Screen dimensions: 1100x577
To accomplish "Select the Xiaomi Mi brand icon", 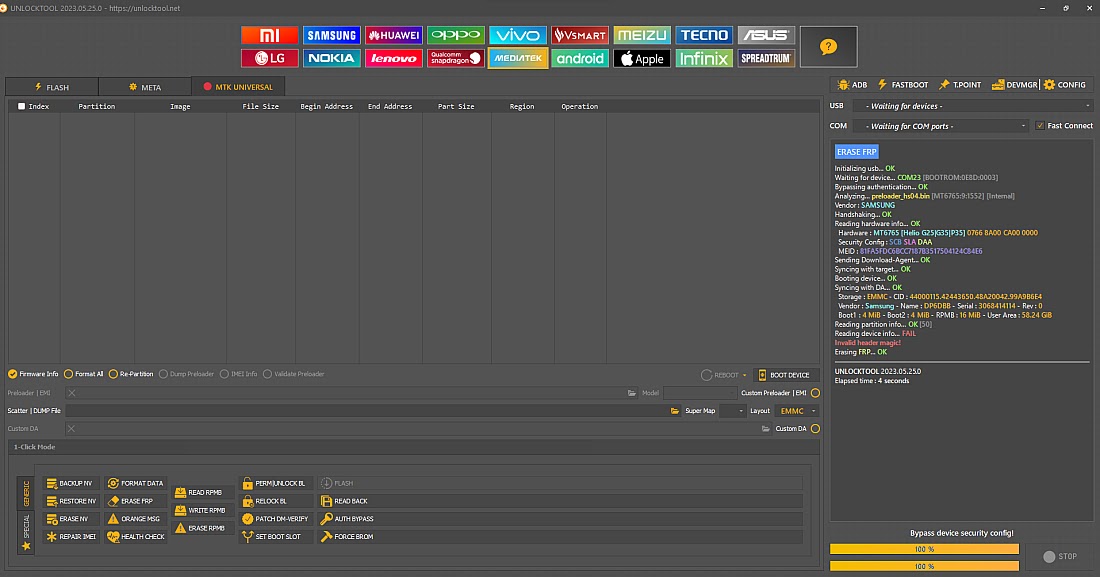I will click(x=269, y=35).
